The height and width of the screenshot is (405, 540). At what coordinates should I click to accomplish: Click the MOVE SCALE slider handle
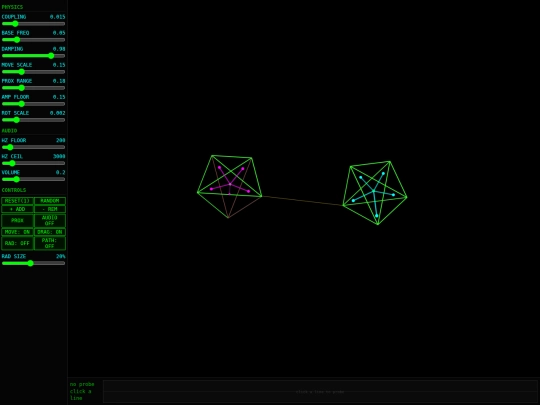coord(22,72)
